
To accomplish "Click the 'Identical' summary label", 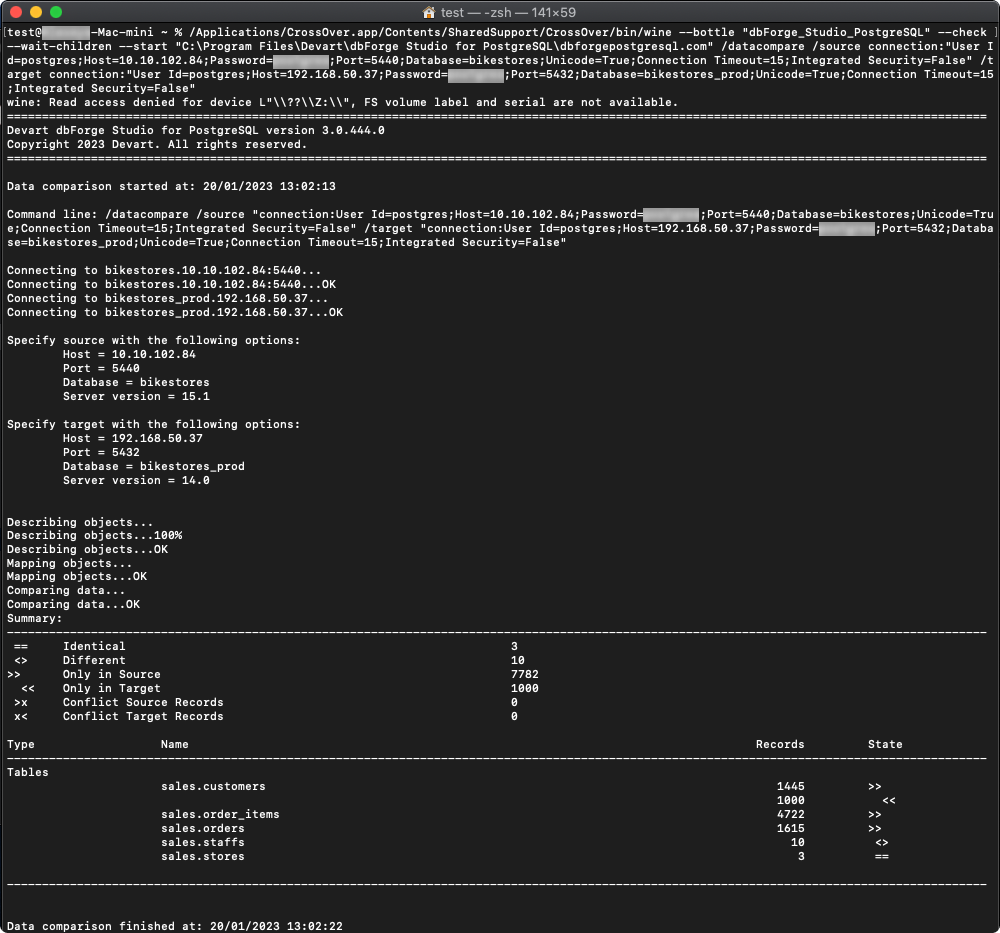I will [94, 647].
